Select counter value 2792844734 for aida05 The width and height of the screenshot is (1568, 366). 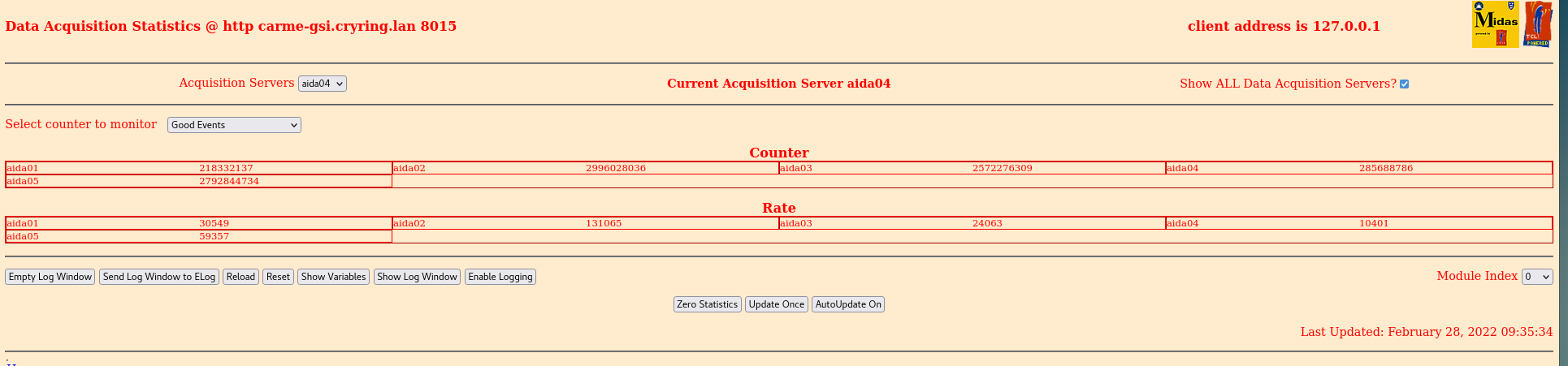tap(229, 181)
